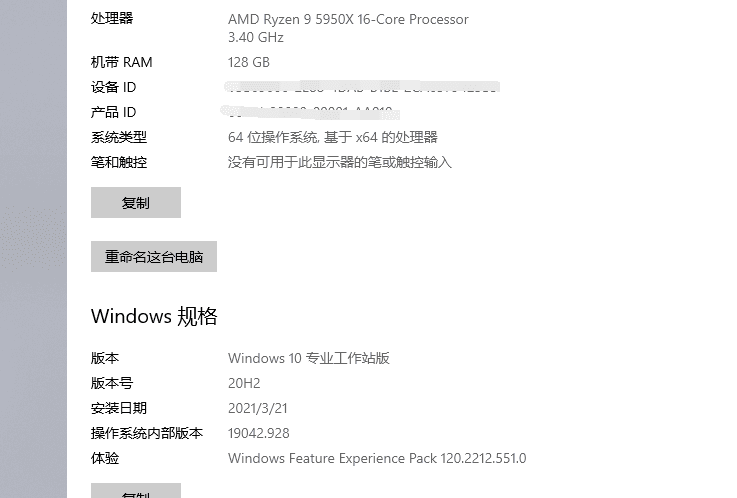Viewport: 737px width, 498px height.
Task: Click the 没有可用于此显示器的笔或触控输入 text
Action: [340, 162]
